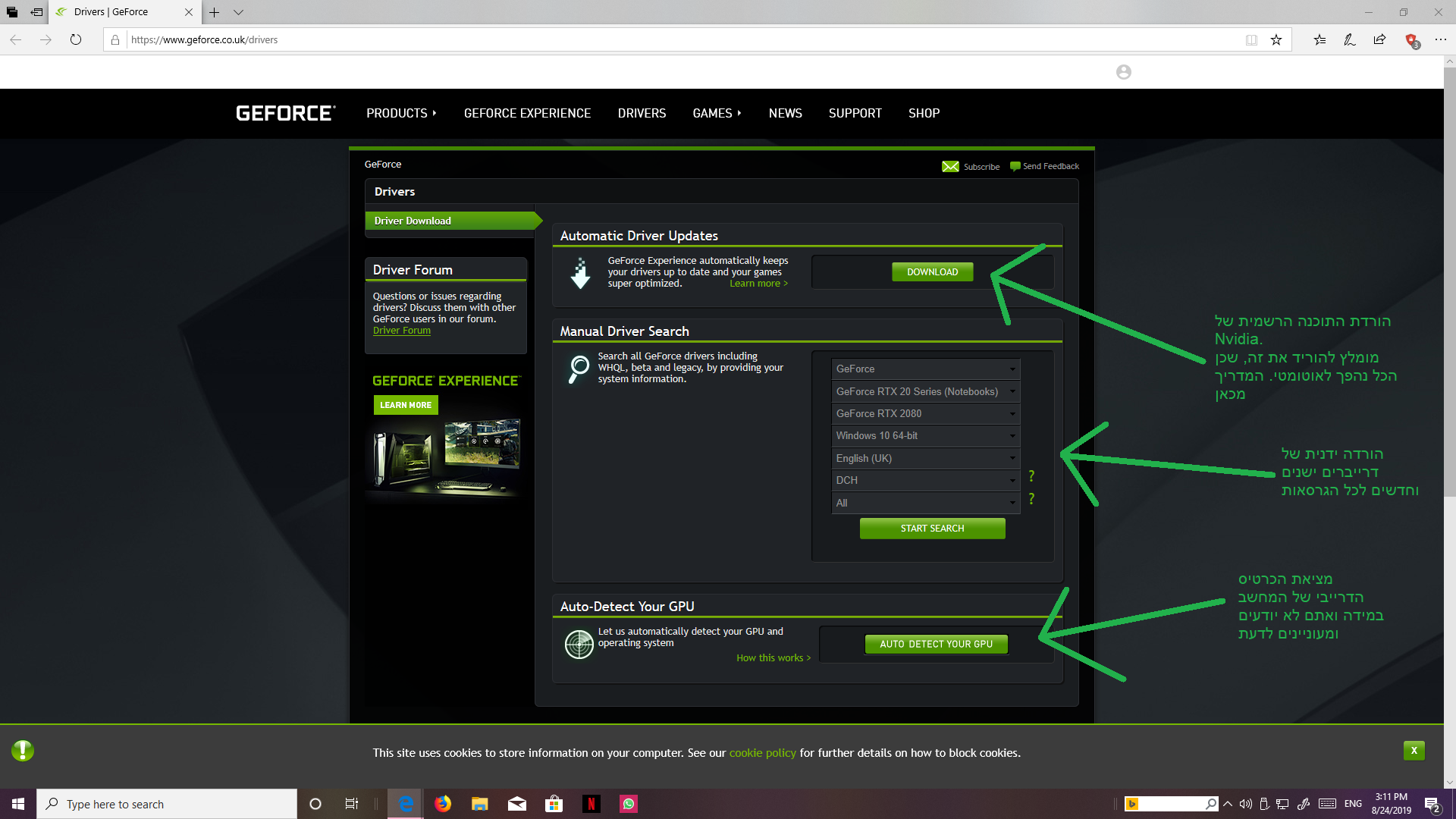
Task: Open the English (UK) language dropdown
Action: pos(925,459)
